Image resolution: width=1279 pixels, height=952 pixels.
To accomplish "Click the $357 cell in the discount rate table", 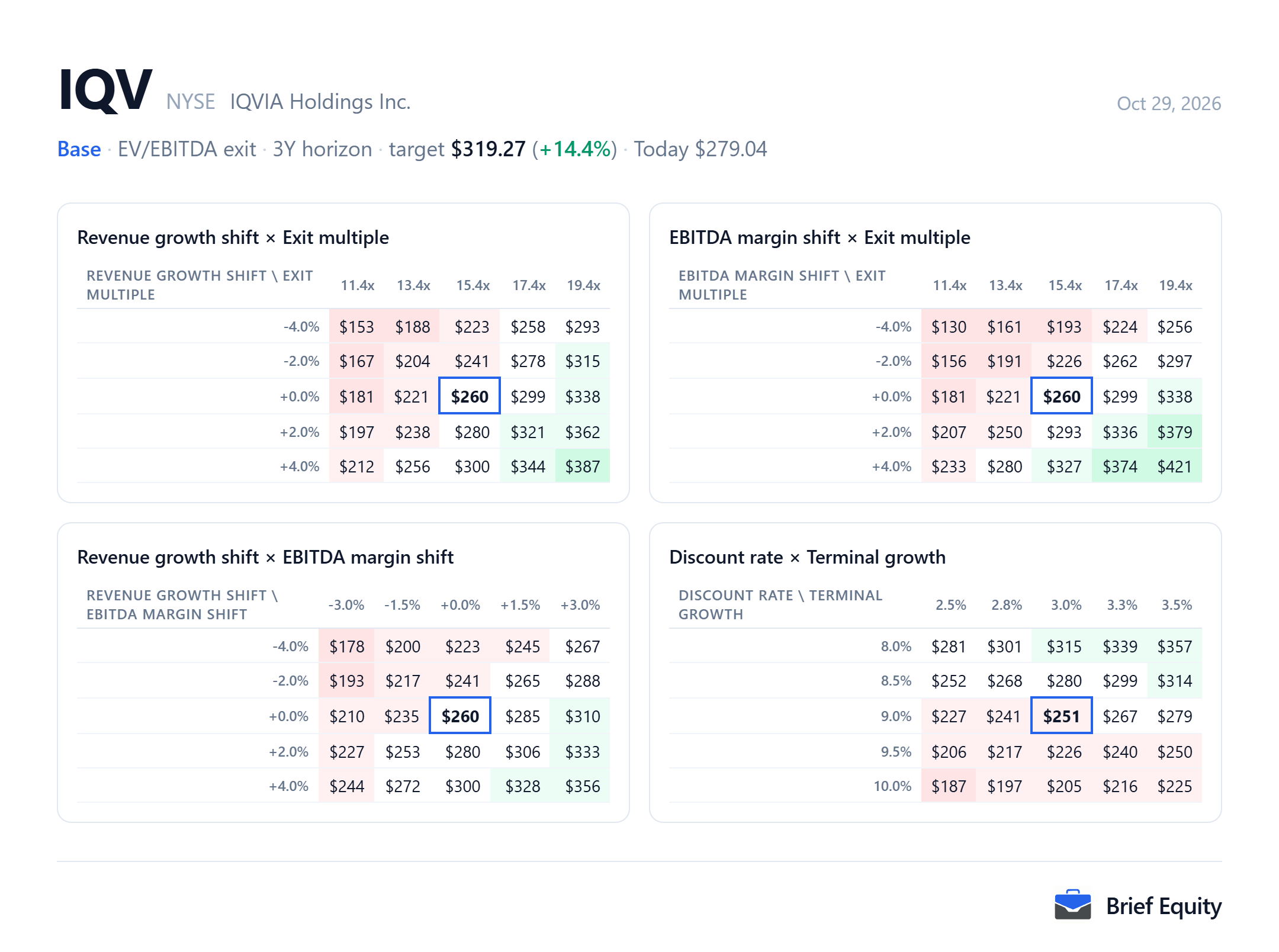I will (1175, 647).
